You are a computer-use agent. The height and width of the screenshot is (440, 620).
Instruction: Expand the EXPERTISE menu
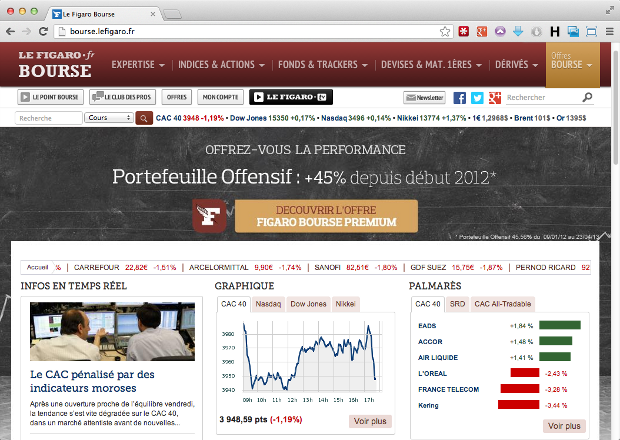tap(138, 64)
